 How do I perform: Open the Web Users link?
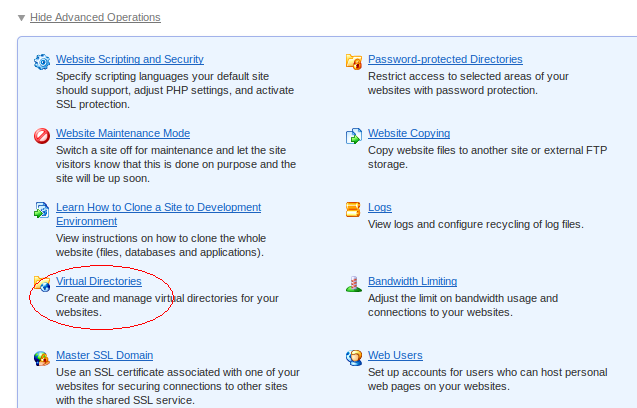tap(395, 355)
